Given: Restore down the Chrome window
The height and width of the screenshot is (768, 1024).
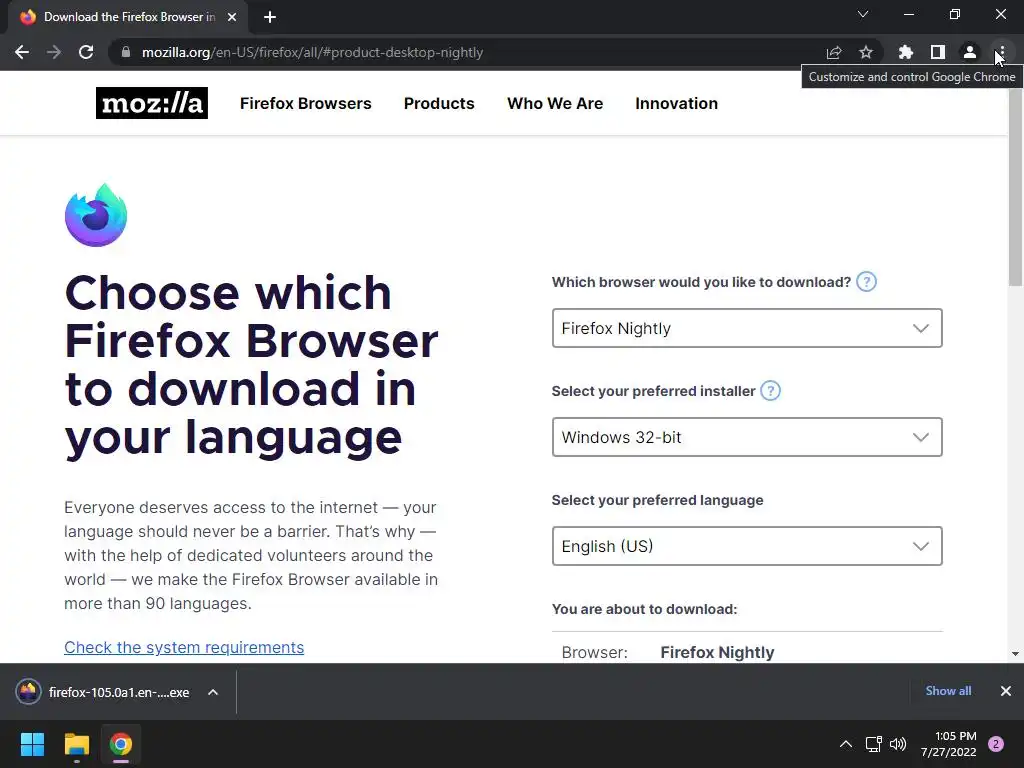Looking at the screenshot, I should [955, 14].
